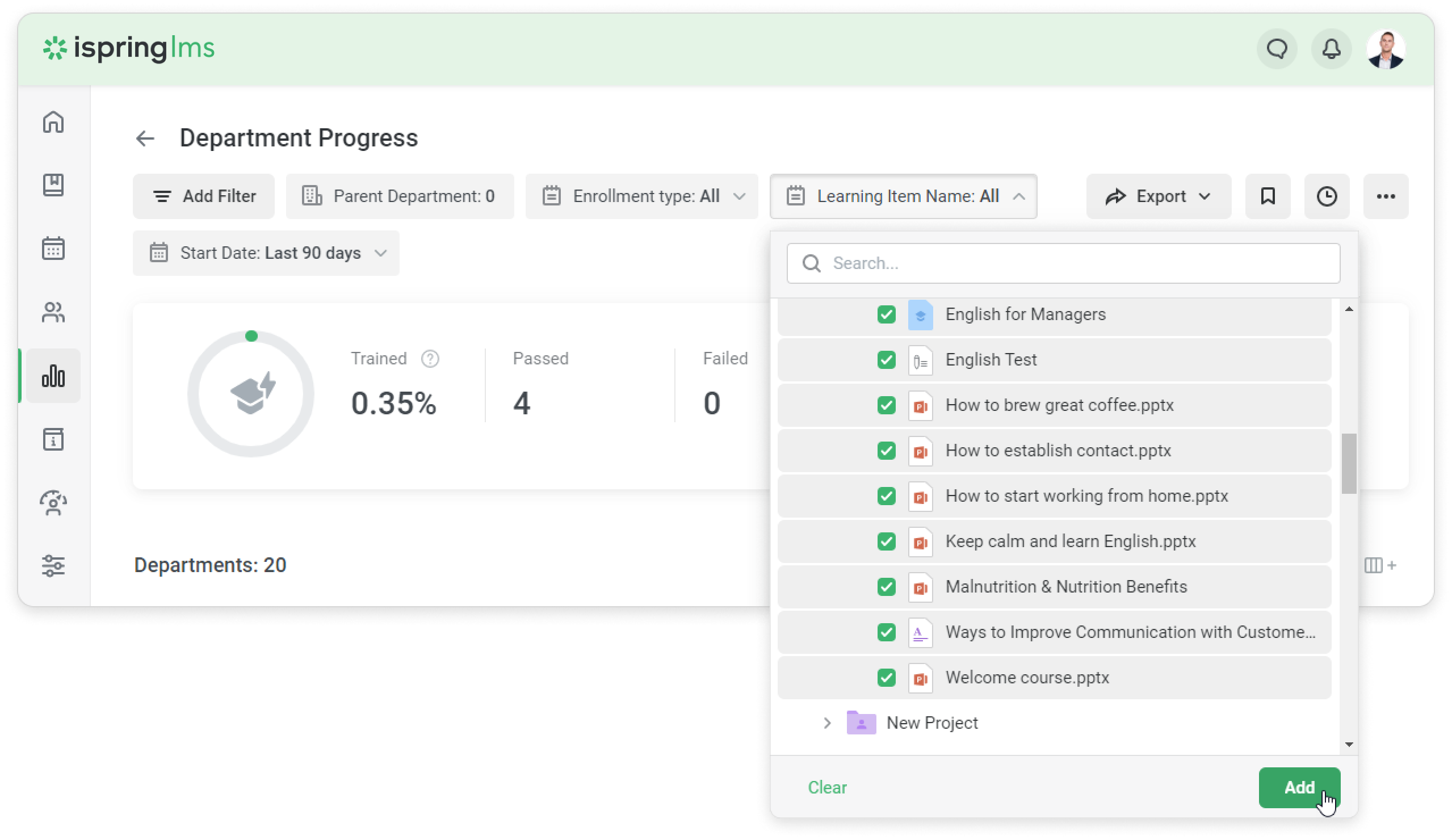This screenshot has height=840, width=1452.
Task: Uncheck the English Test checkbox
Action: tap(886, 360)
